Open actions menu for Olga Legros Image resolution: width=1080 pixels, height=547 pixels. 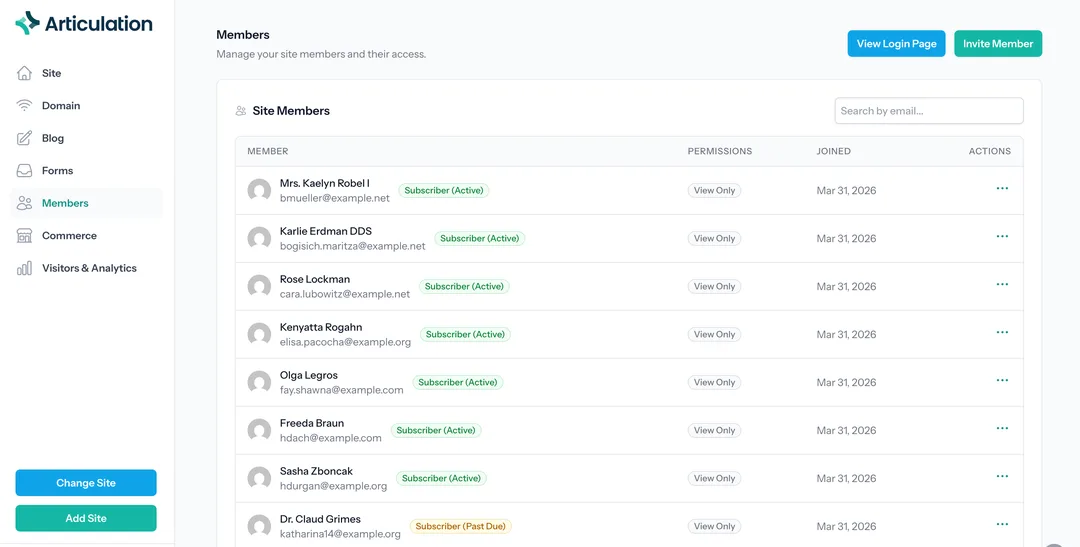click(x=1002, y=381)
